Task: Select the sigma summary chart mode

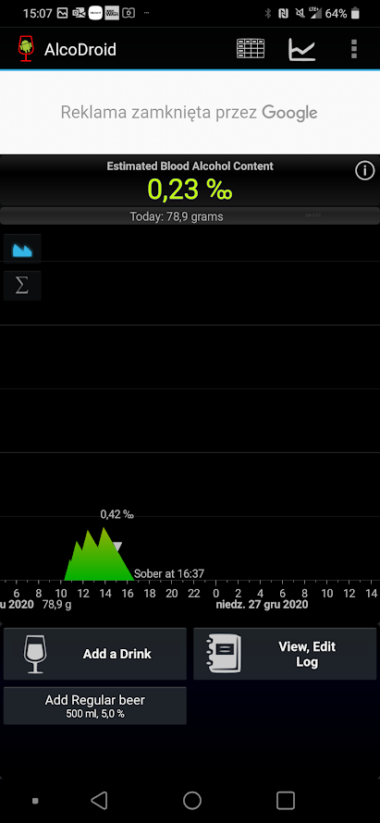Action: (22, 286)
